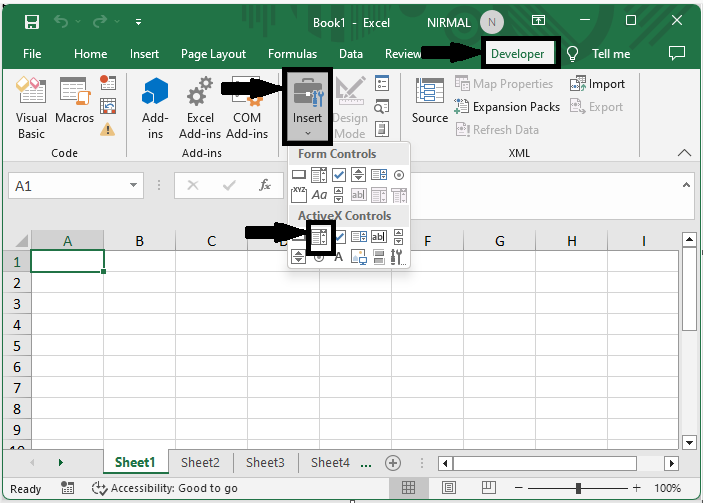The image size is (703, 503).
Task: Click Export in XML group
Action: [x=596, y=107]
